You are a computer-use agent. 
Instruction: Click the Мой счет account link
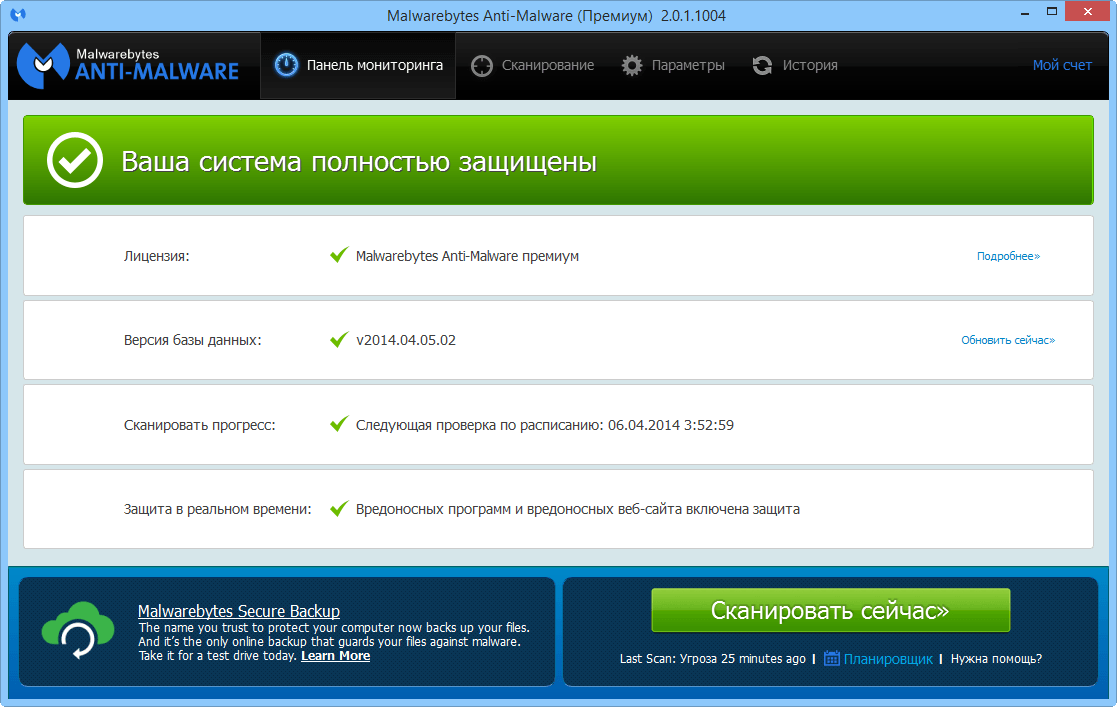1062,64
